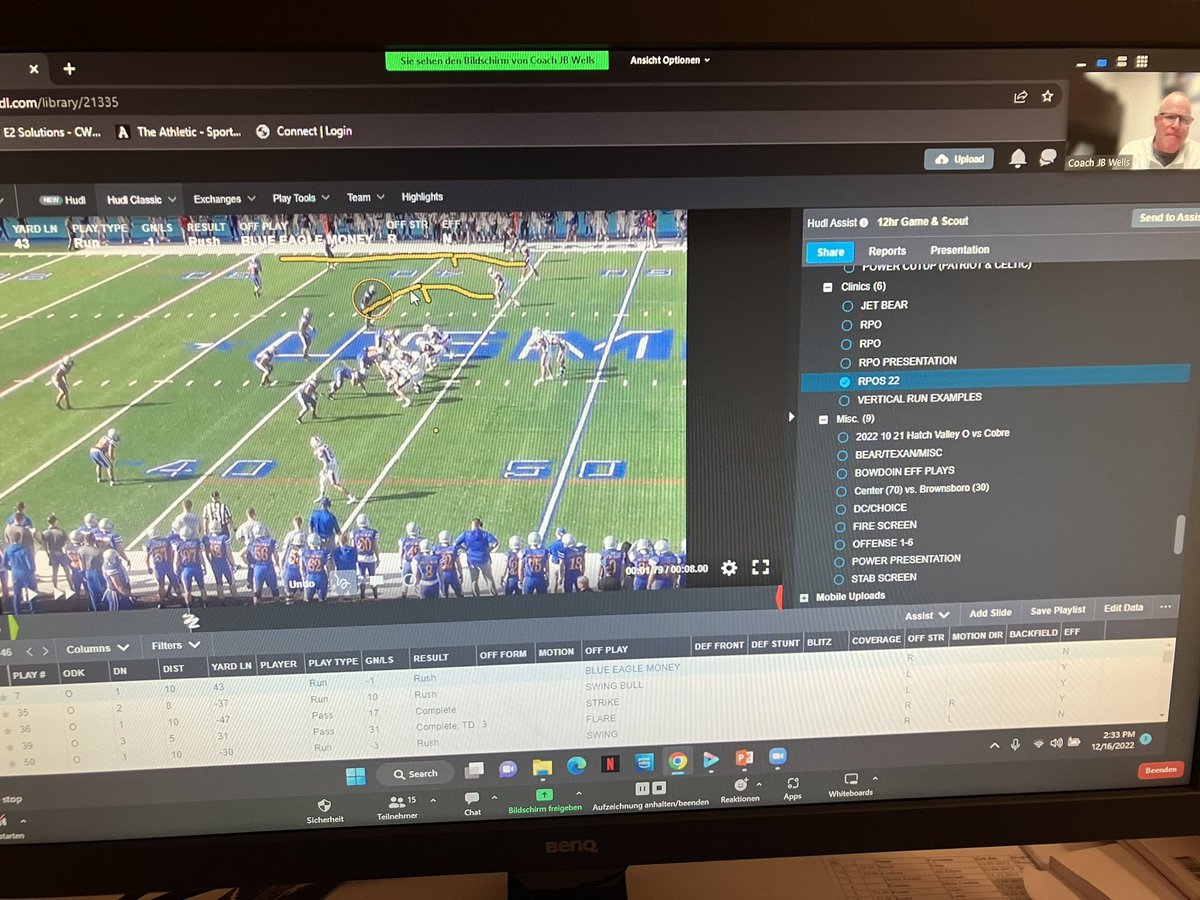Click Edit Data button
This screenshot has width=1200, height=900.
pyautogui.click(x=1123, y=608)
